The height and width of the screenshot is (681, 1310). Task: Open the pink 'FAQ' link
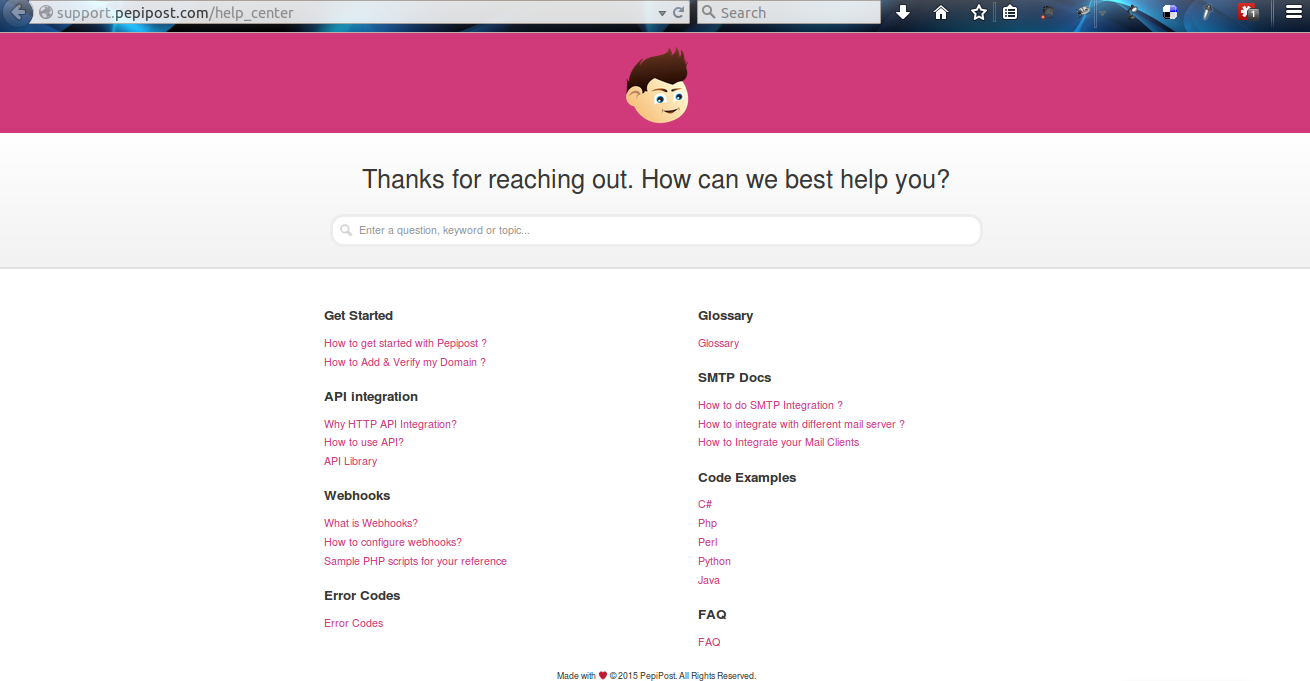click(709, 642)
